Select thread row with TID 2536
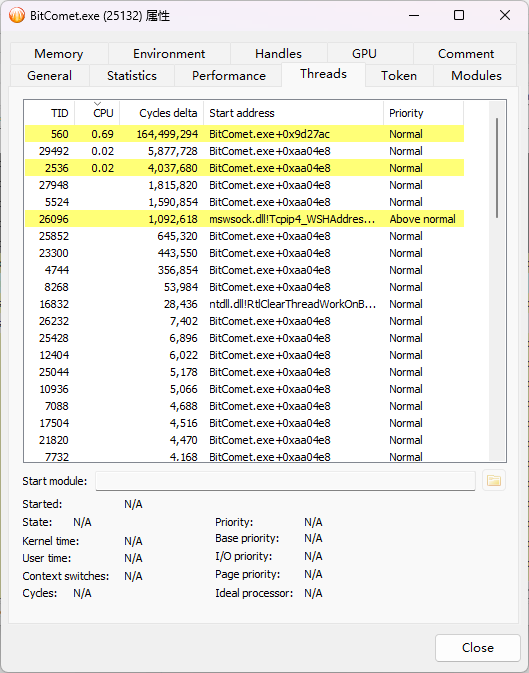This screenshot has width=529, height=673. pos(244,168)
